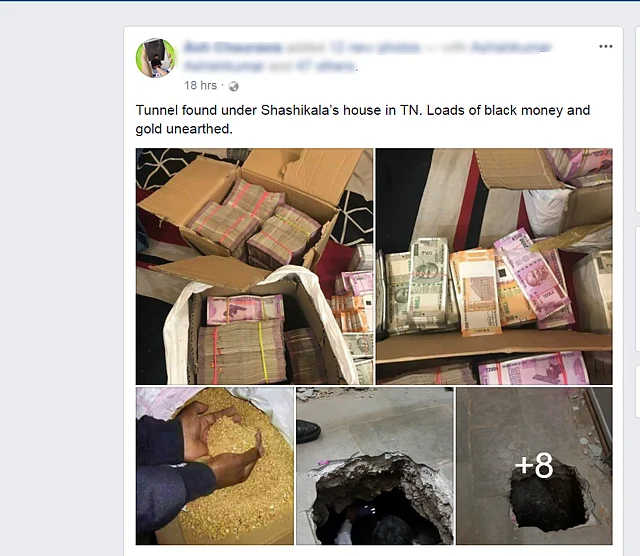This screenshot has height=556, width=640.
Task: Open the photo of round floor hole
Action: (x=375, y=466)
